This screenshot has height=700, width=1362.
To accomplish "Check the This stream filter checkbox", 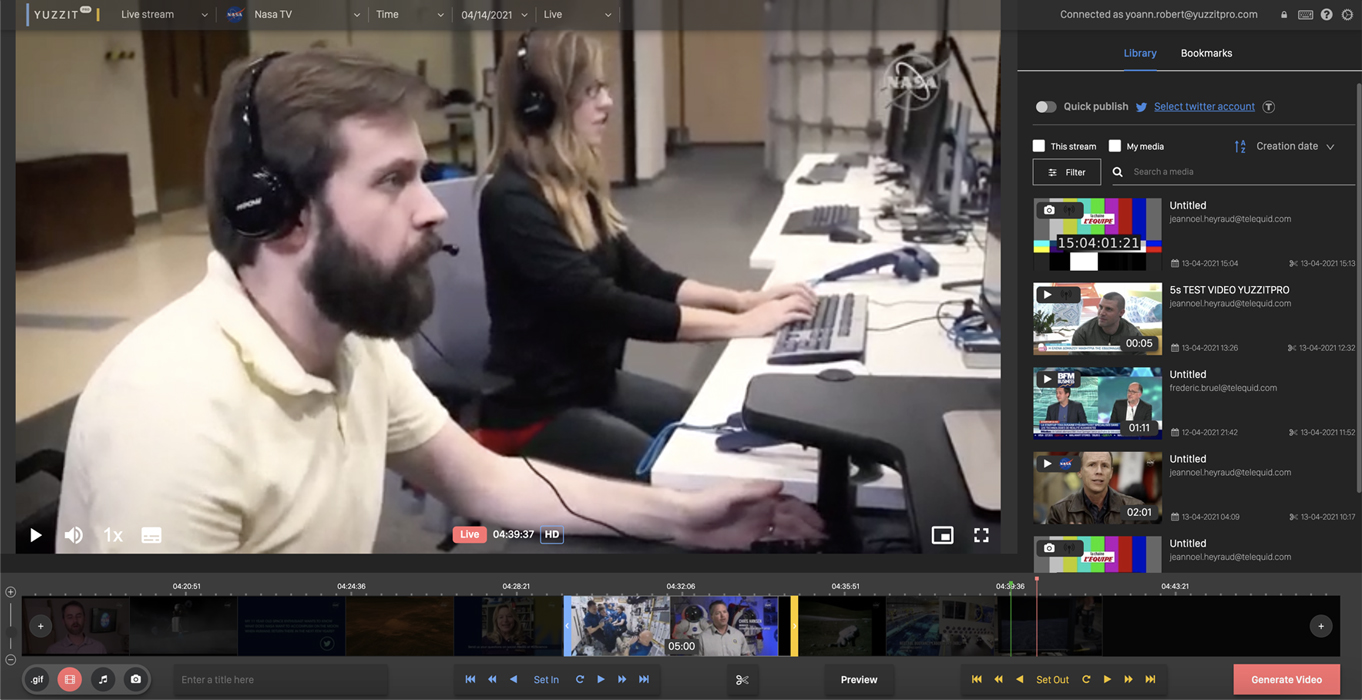I will click(1039, 145).
